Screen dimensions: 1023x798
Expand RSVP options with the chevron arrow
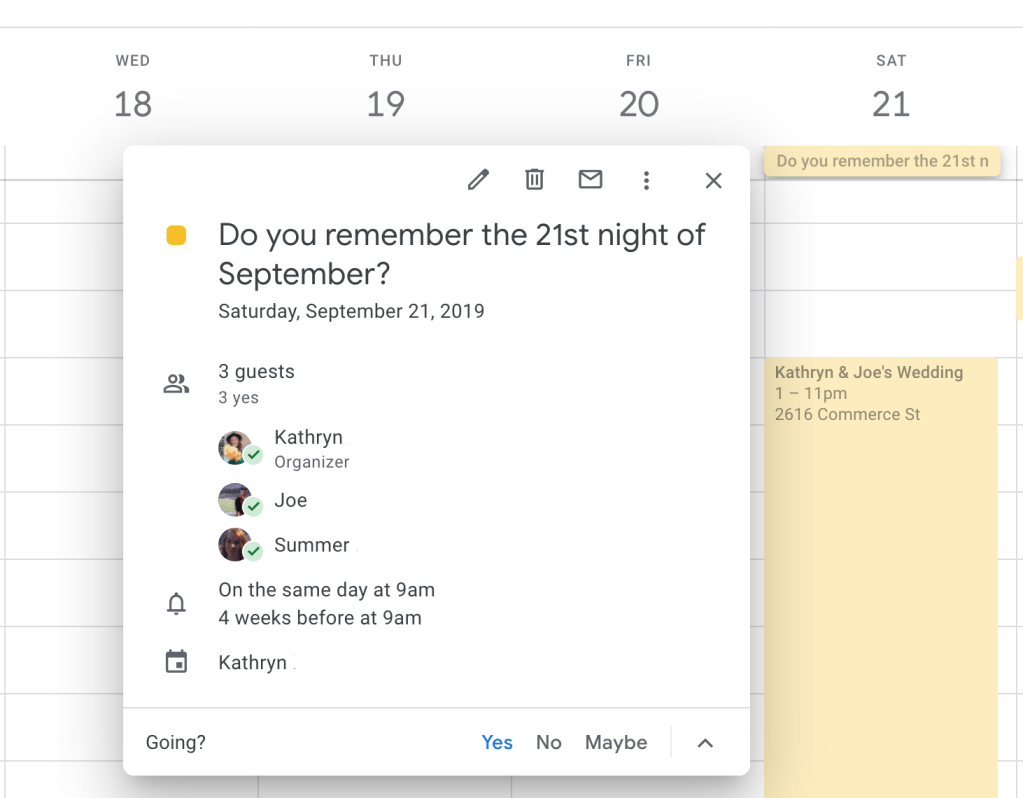(705, 742)
